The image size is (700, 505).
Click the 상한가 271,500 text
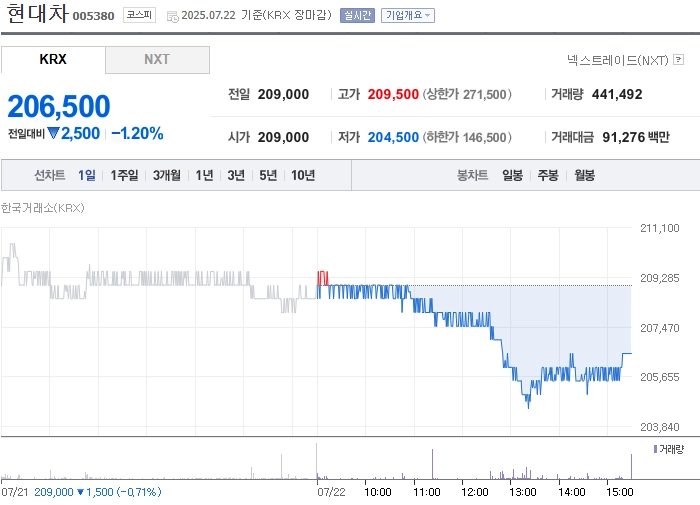click(x=467, y=94)
